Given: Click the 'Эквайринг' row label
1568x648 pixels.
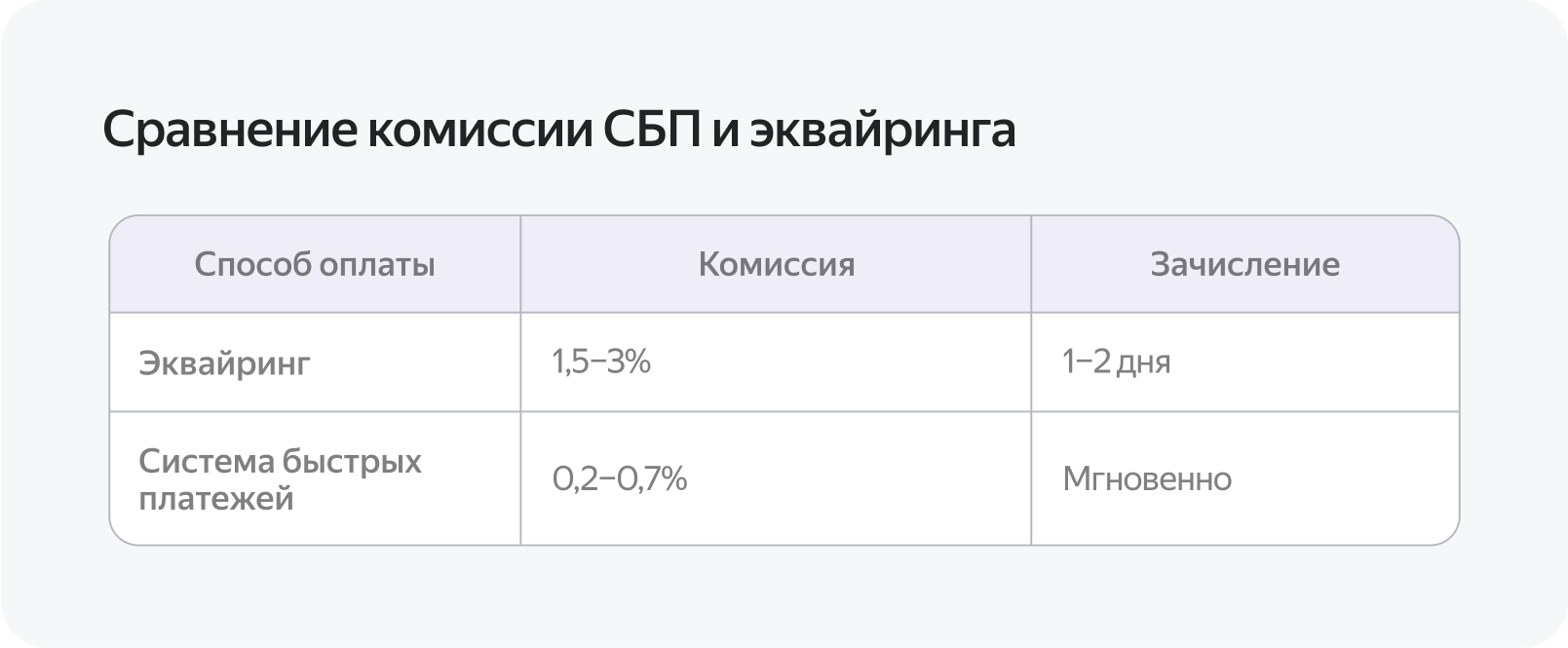Looking at the screenshot, I should click(224, 362).
